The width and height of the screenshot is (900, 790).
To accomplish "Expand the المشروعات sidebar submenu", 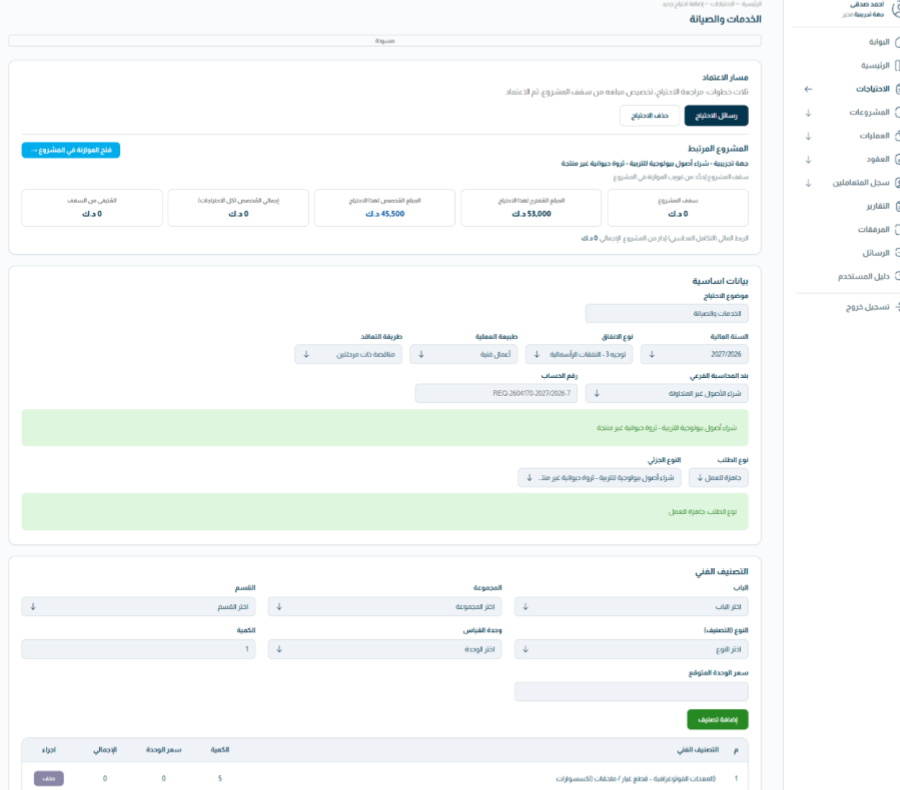I will click(808, 113).
